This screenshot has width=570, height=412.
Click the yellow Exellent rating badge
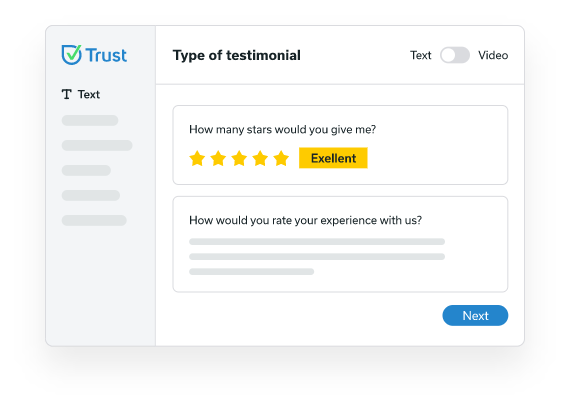[333, 158]
